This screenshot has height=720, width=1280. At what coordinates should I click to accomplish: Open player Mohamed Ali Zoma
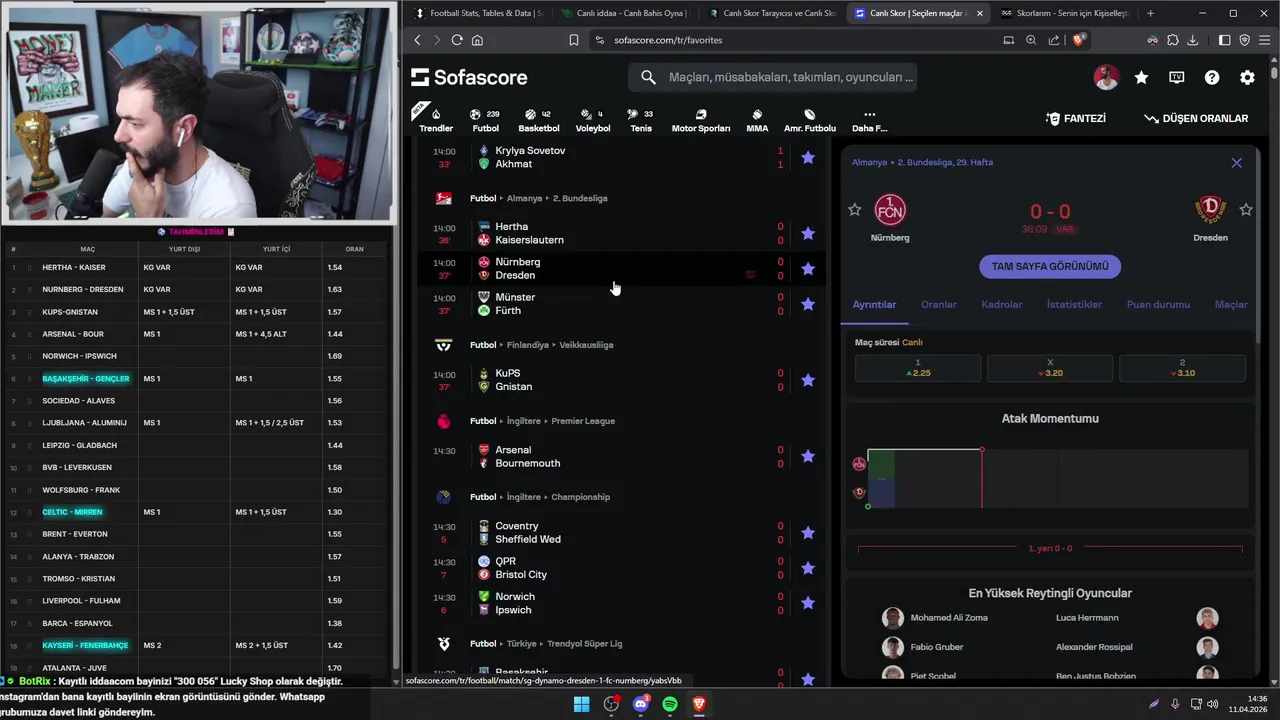click(x=948, y=618)
